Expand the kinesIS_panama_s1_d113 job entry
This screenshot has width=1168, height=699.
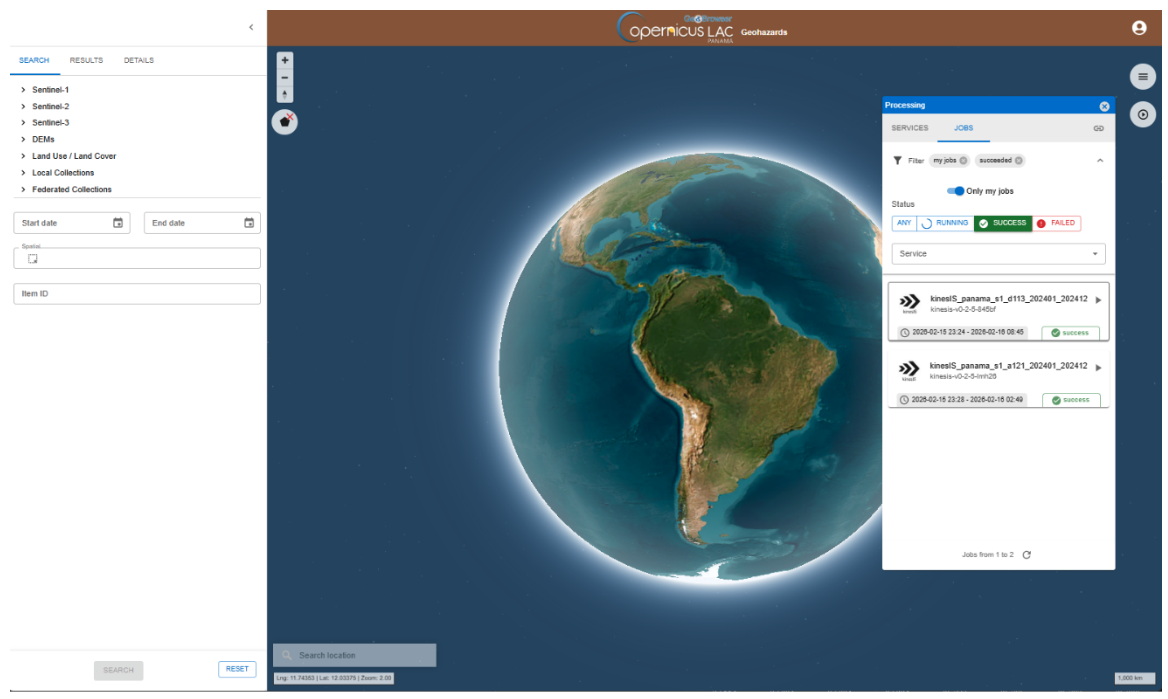tap(1099, 300)
